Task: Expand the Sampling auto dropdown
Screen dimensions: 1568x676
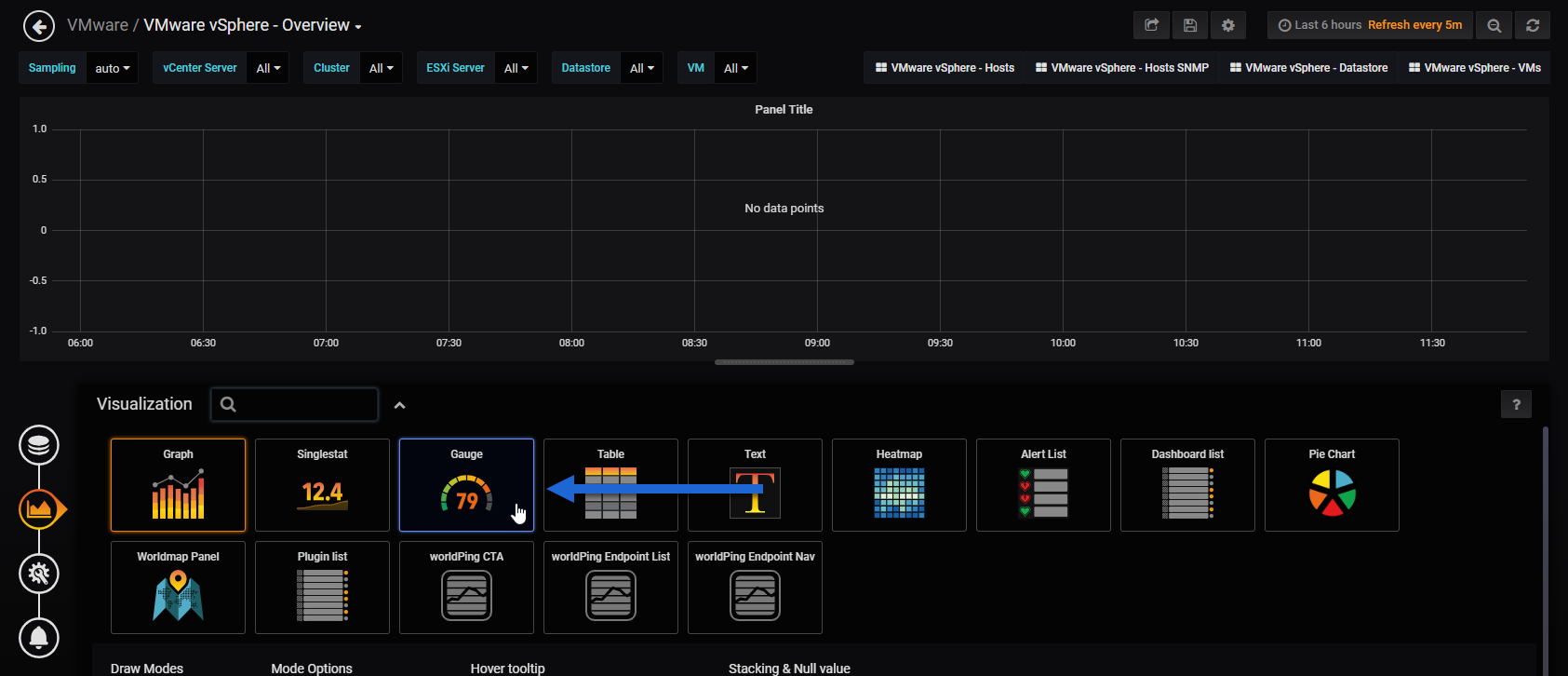Action: tap(113, 68)
